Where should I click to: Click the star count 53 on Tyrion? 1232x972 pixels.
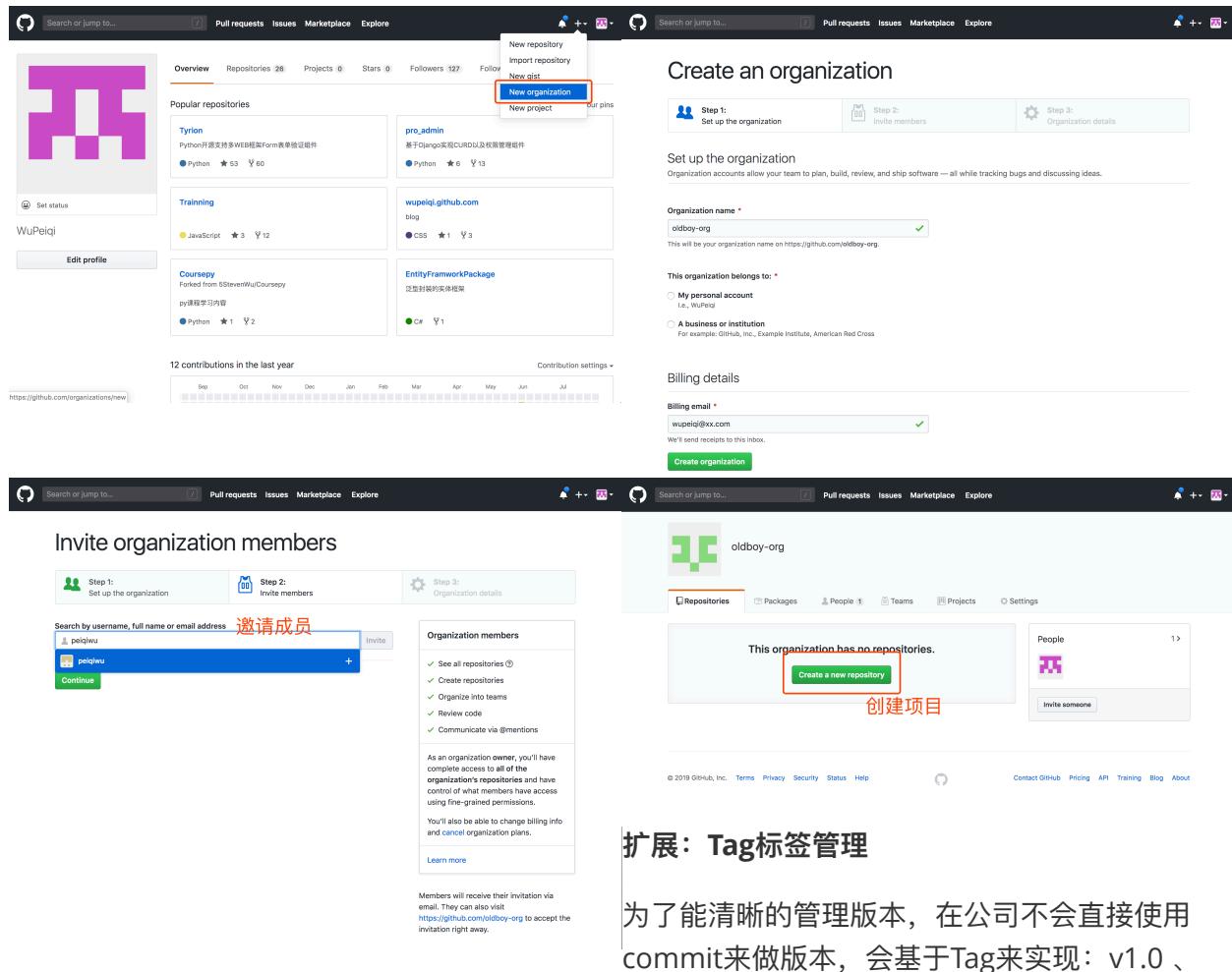[x=229, y=164]
